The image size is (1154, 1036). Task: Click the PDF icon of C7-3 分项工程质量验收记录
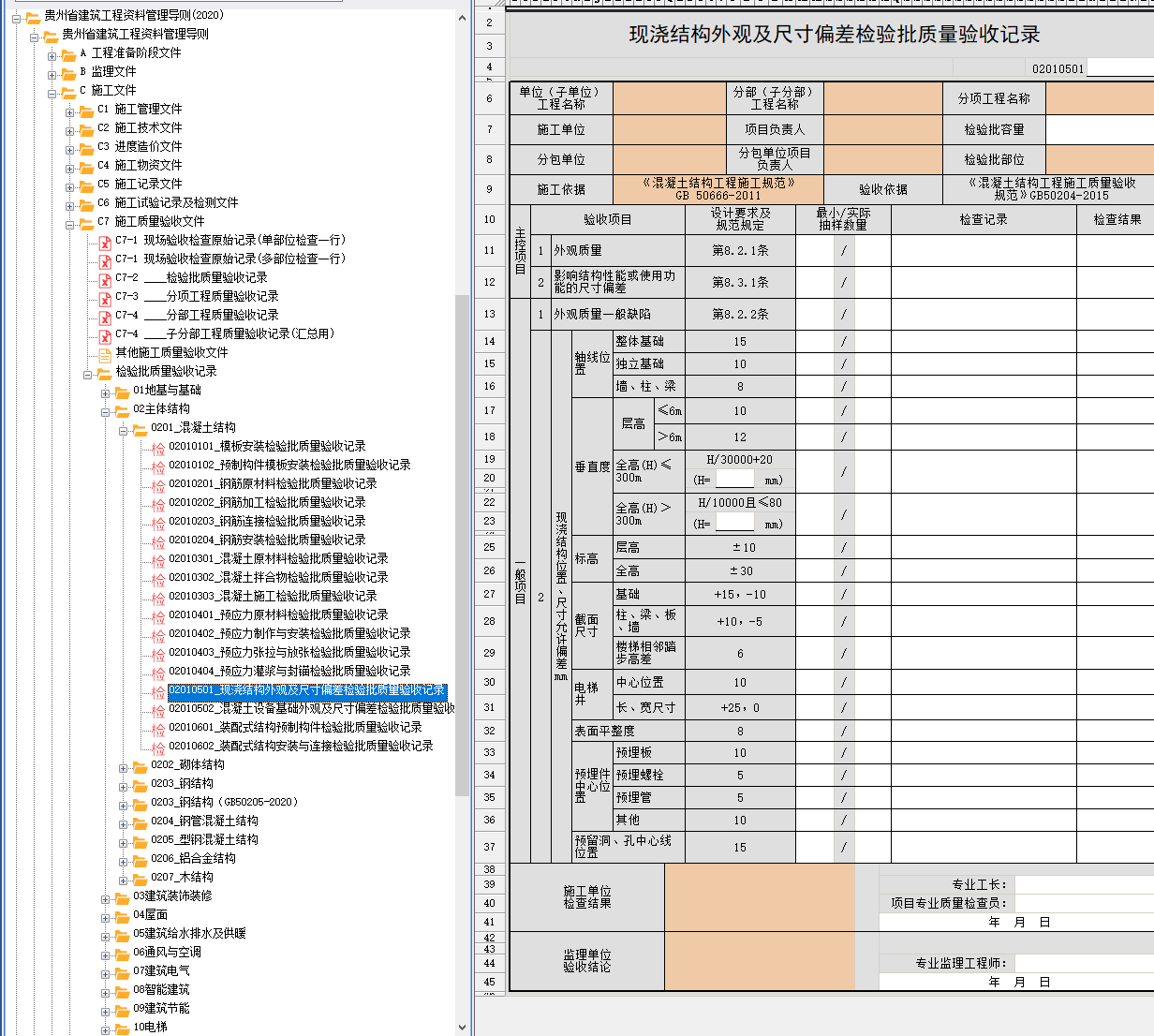coord(105,298)
